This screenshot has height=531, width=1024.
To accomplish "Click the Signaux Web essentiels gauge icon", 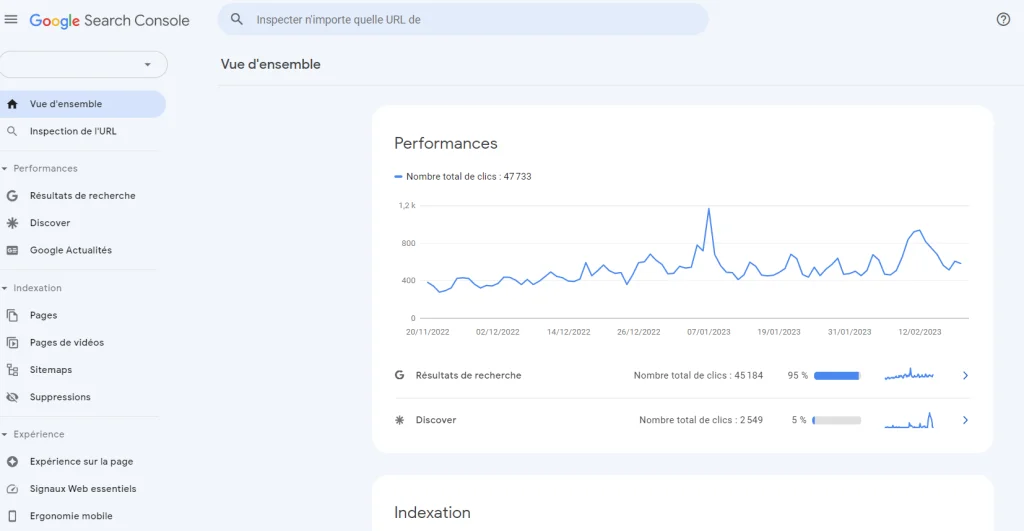I will pos(12,489).
